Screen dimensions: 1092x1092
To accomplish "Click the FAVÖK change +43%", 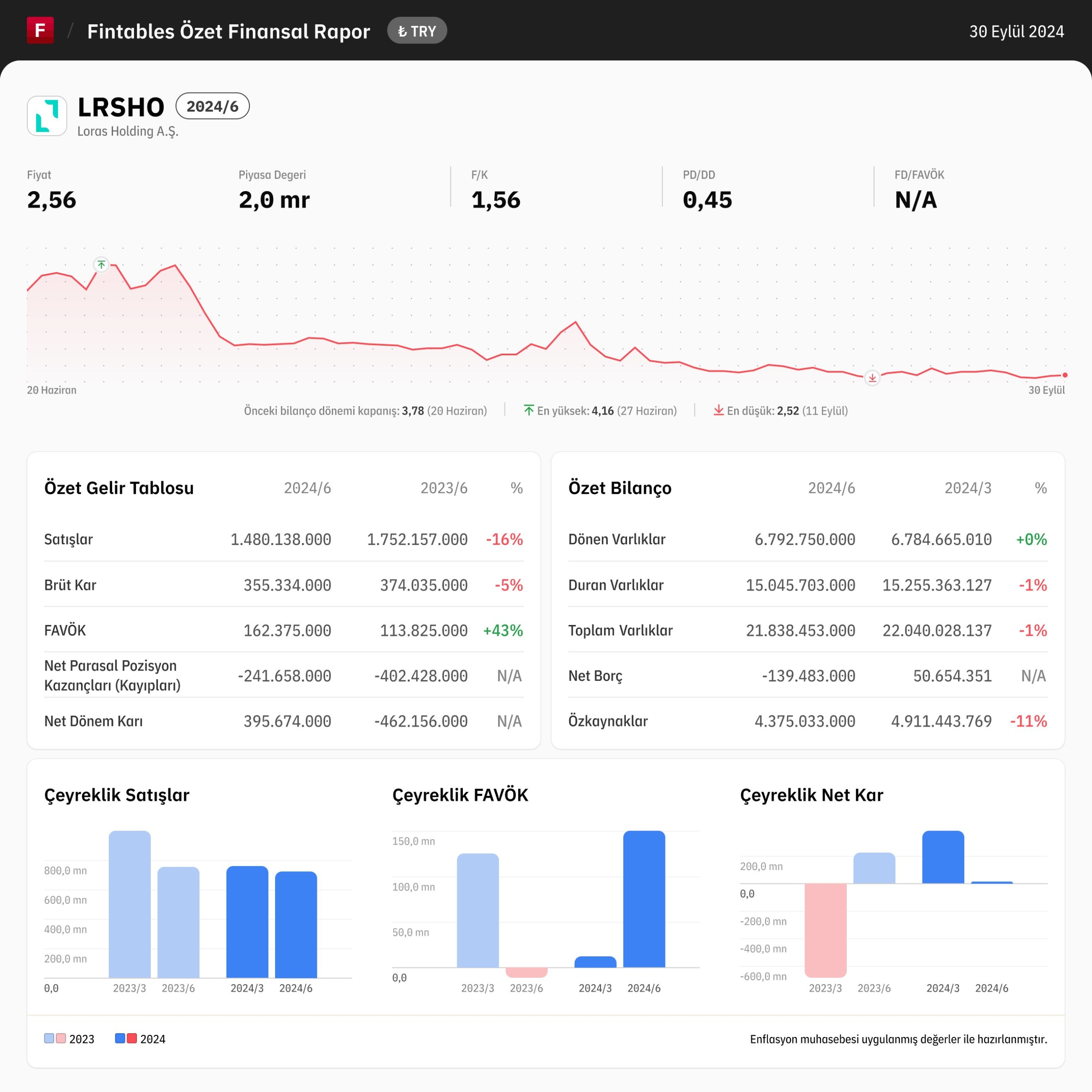I will 503,630.
